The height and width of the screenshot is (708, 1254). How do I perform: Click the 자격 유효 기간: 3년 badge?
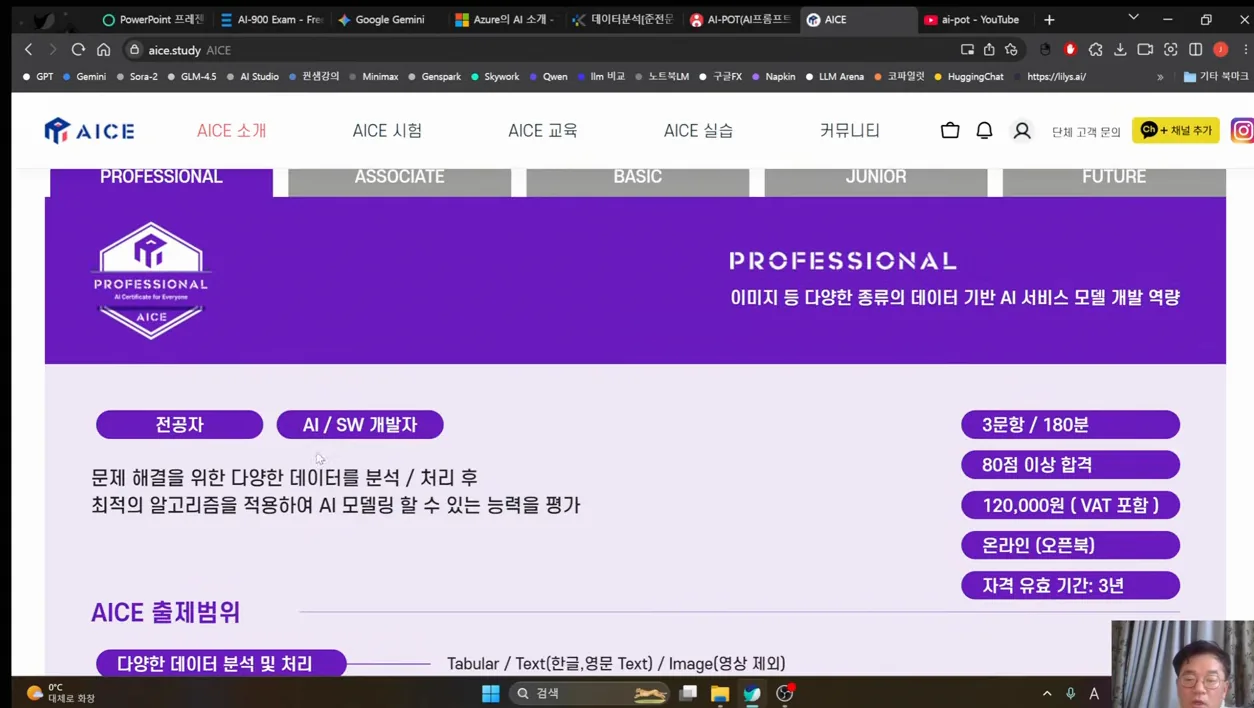coord(1070,585)
